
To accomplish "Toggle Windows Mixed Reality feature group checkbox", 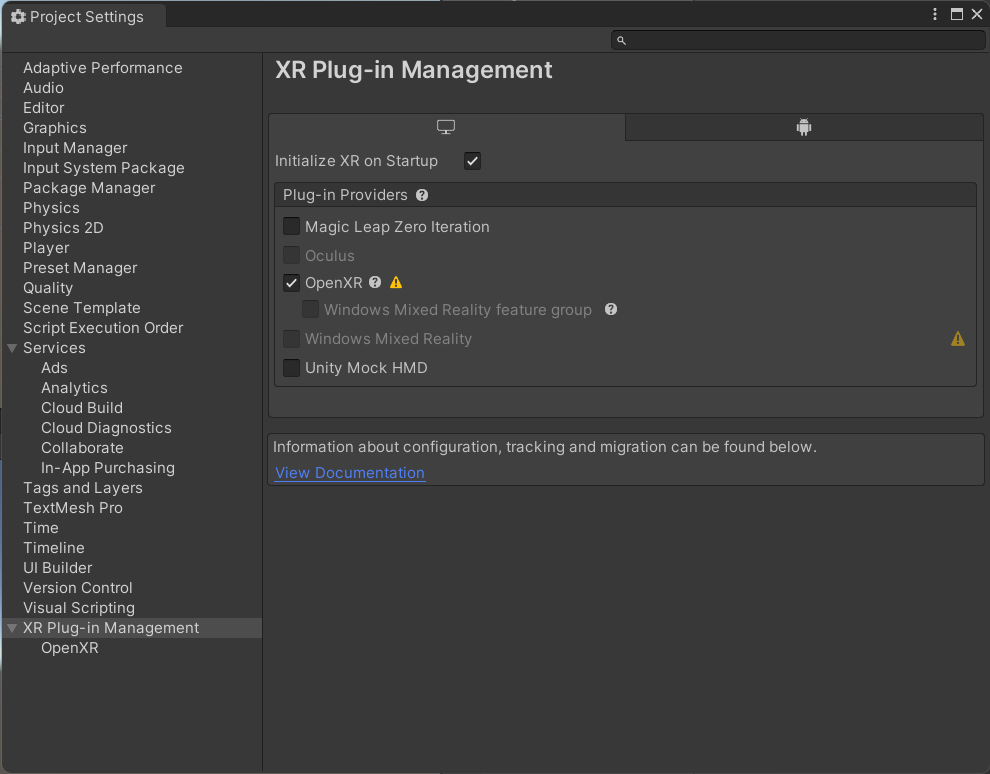I will [x=310, y=309].
